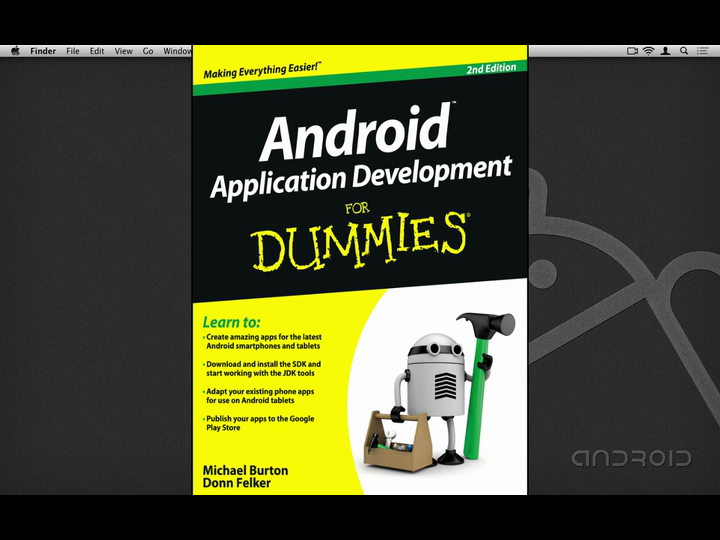Open the Go menu
720x540 pixels.
tap(148, 51)
